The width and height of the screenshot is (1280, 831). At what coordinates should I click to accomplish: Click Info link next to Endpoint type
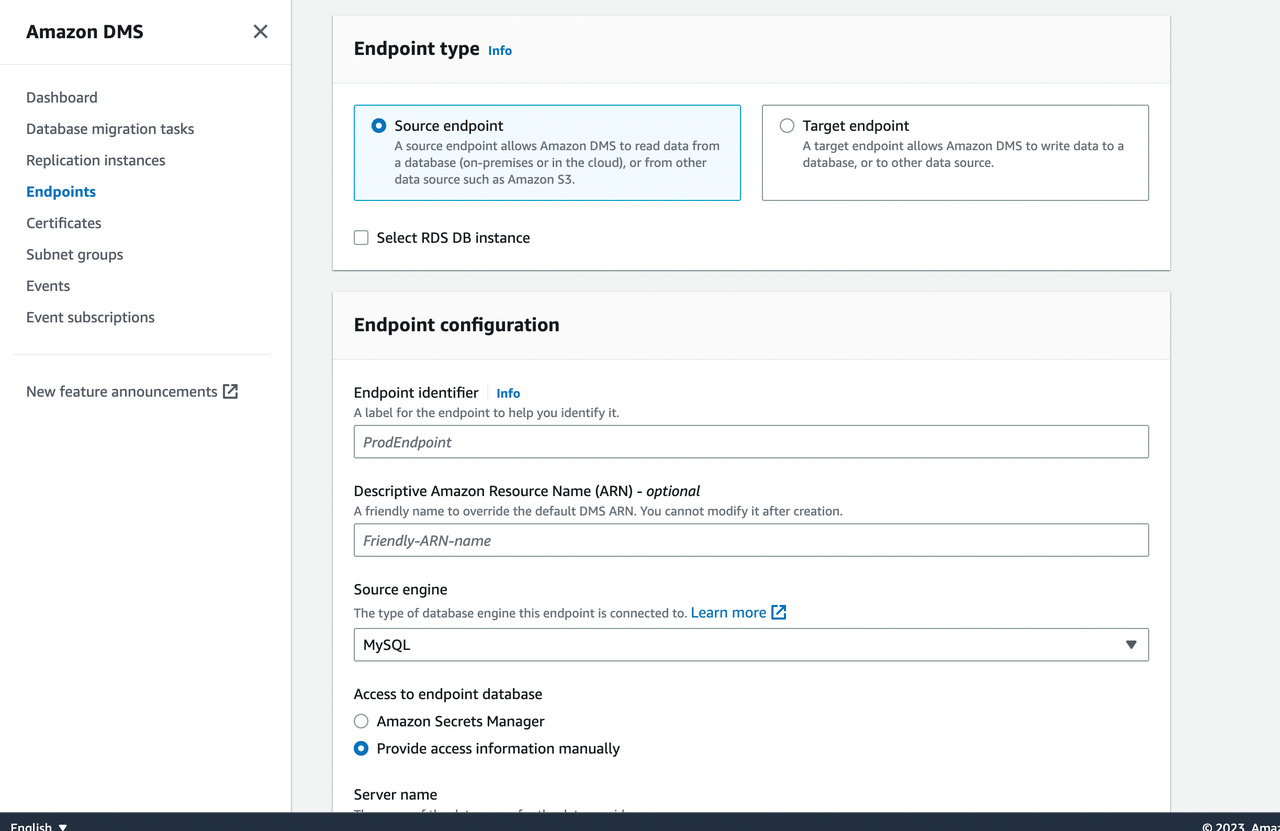pyautogui.click(x=500, y=50)
